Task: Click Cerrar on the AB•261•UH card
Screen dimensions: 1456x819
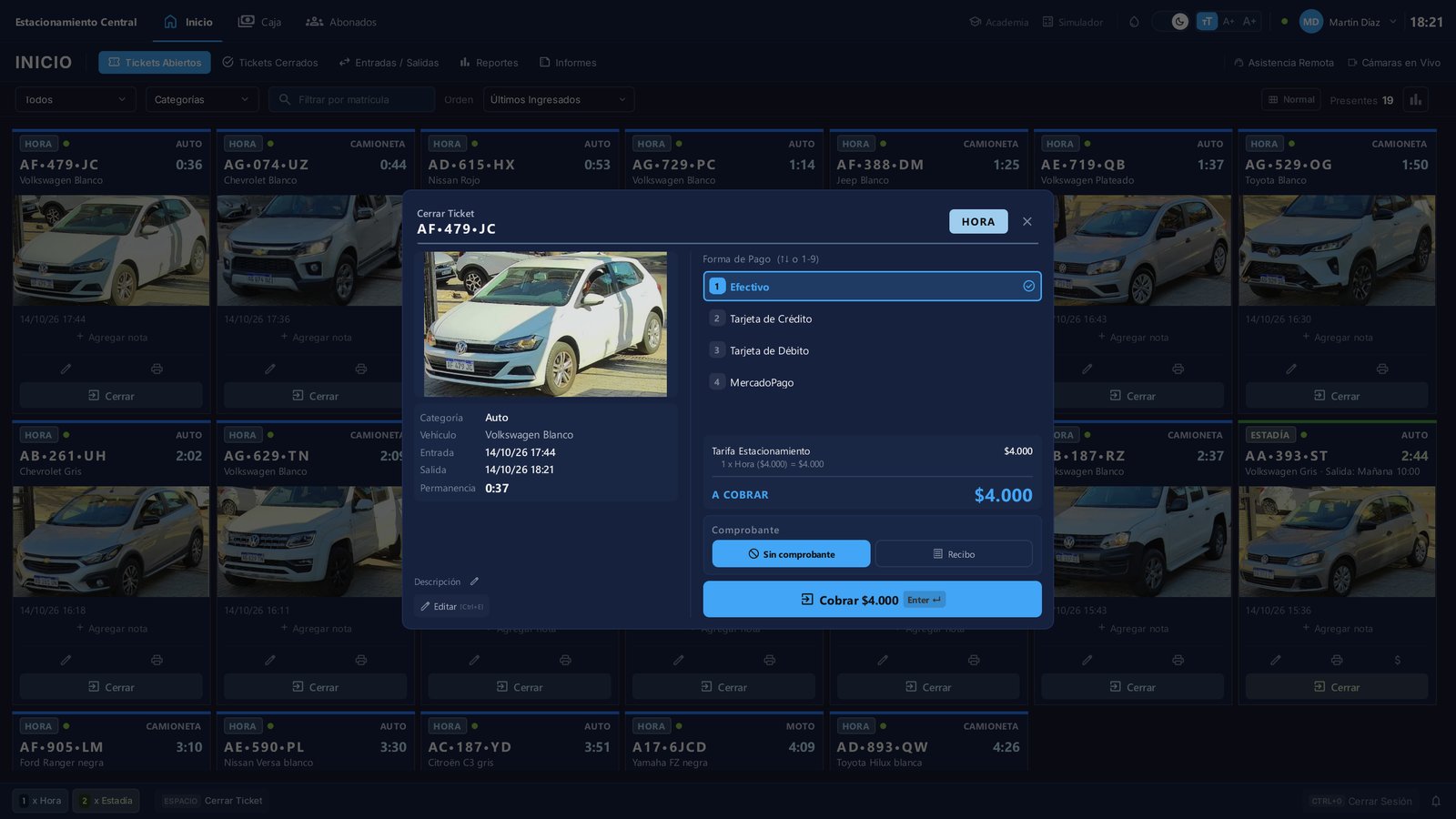Action: point(111,687)
